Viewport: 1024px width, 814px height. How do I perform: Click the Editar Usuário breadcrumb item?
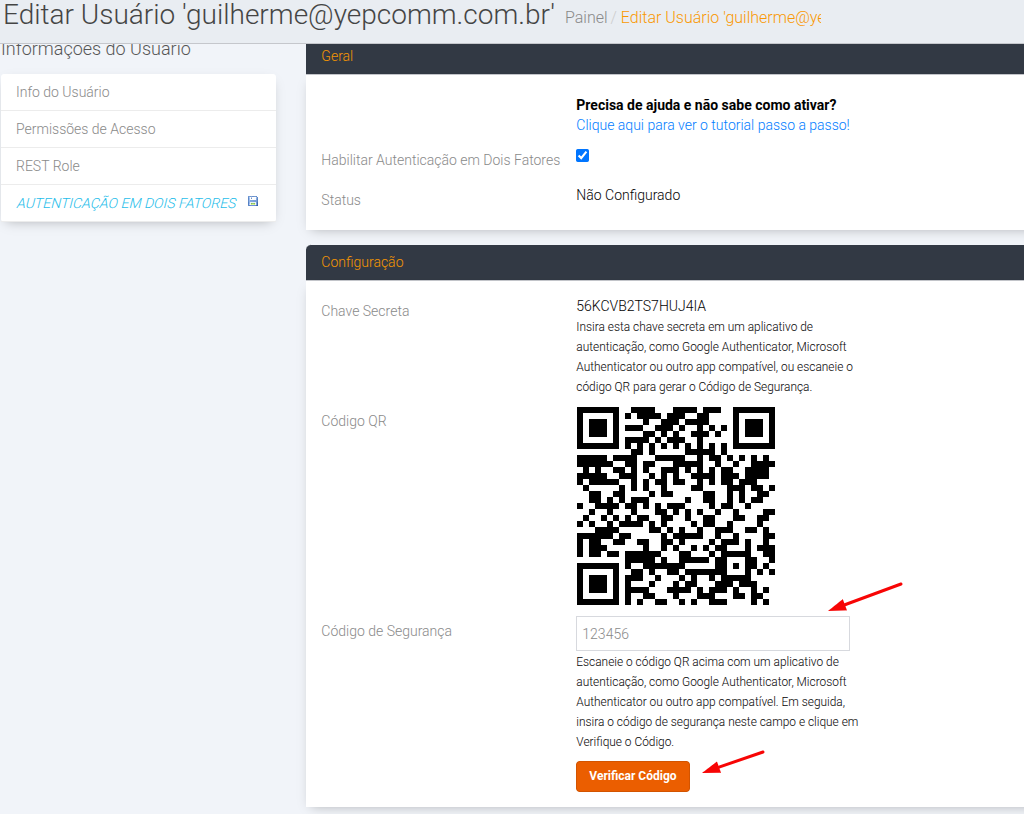(x=721, y=18)
